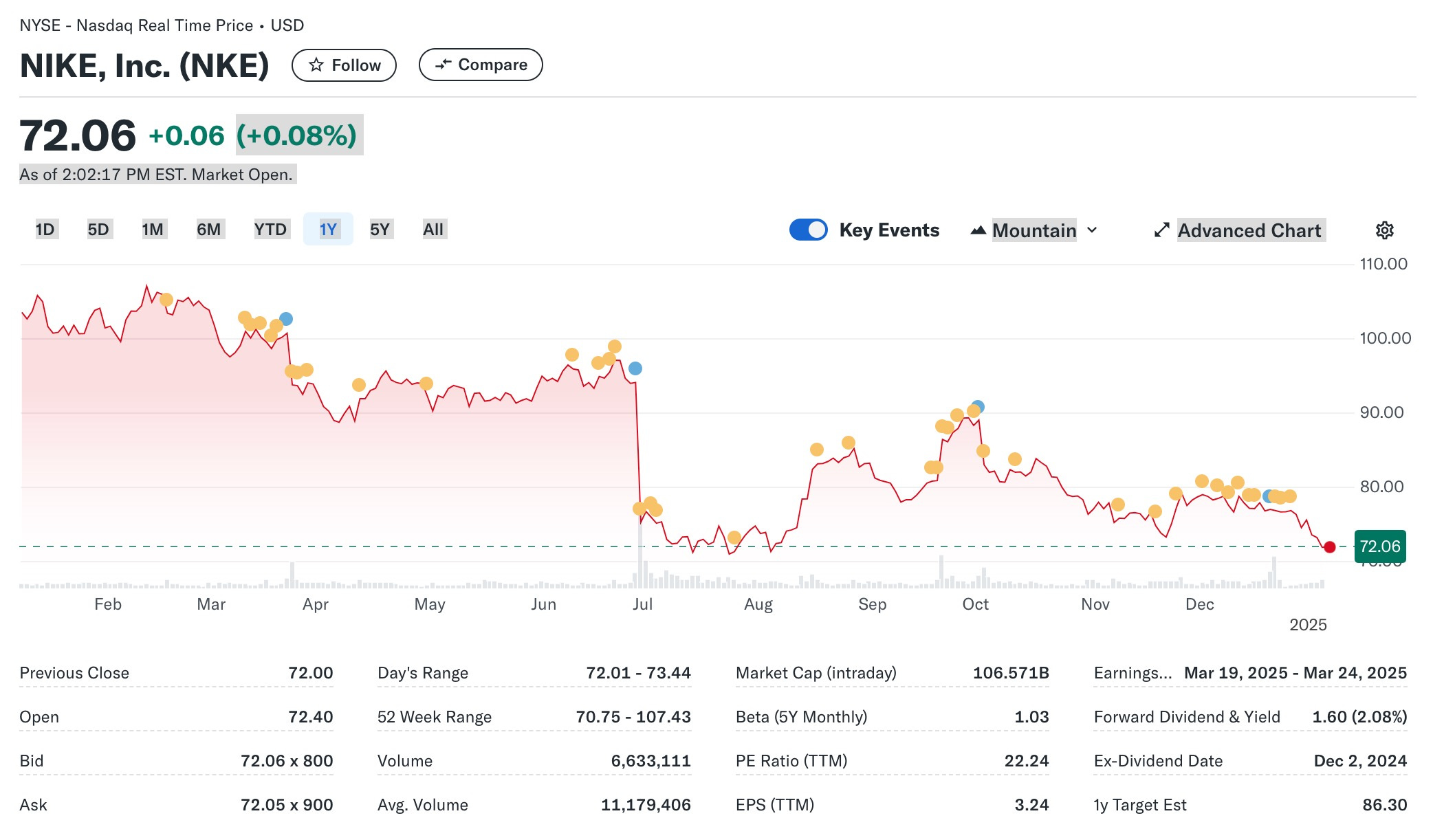Select the YTD range tab
1433x840 pixels.
coord(270,230)
